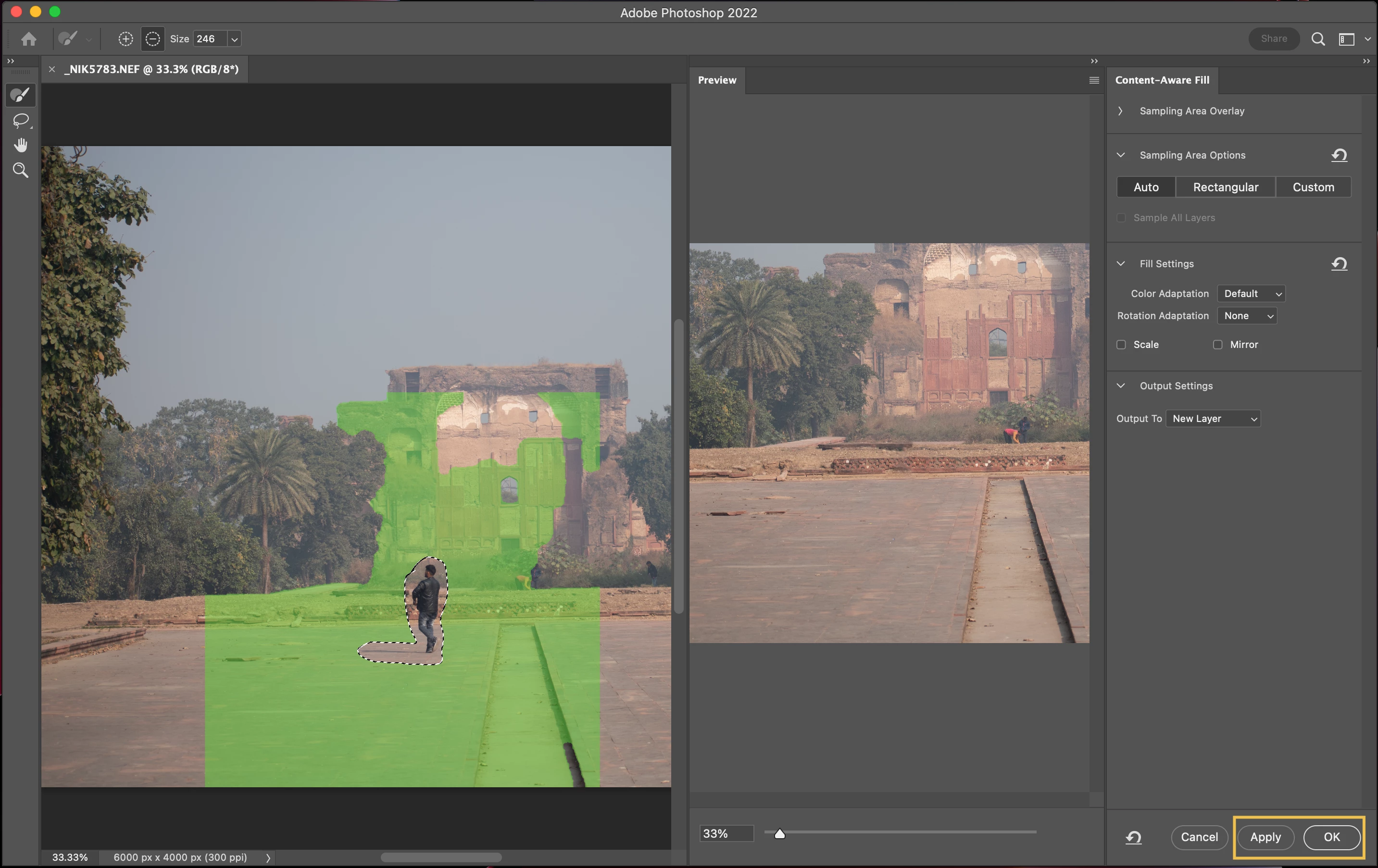Click the Apply button

[x=1265, y=837]
